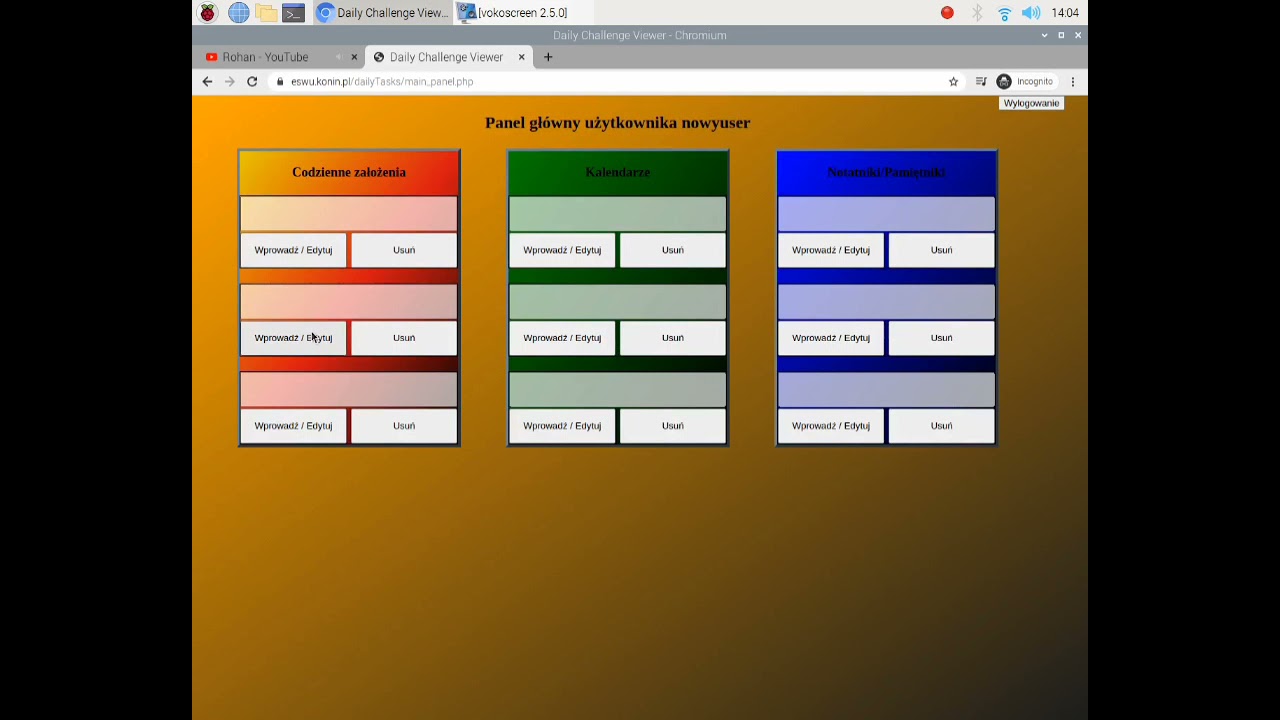Go back in browser history
1280x720 pixels.
coord(207,82)
